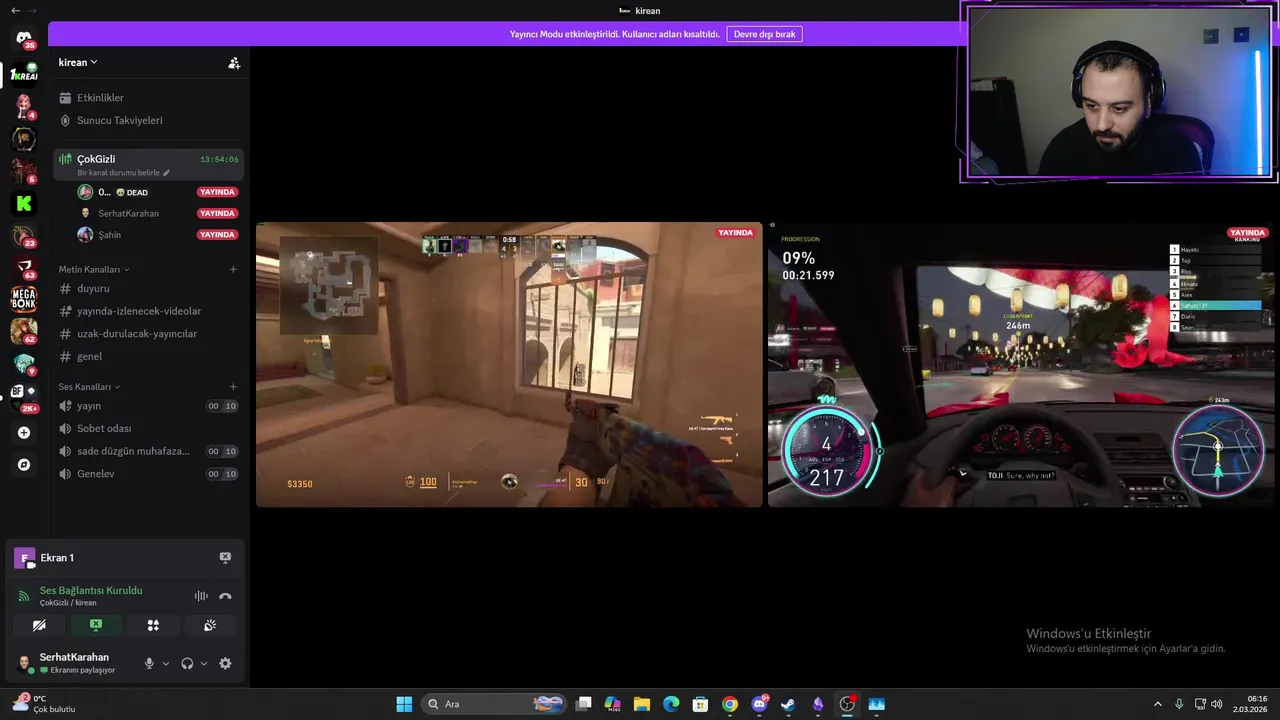The height and width of the screenshot is (720, 1280).
Task: Click the Add a Server plus icon
Action: click(x=24, y=433)
